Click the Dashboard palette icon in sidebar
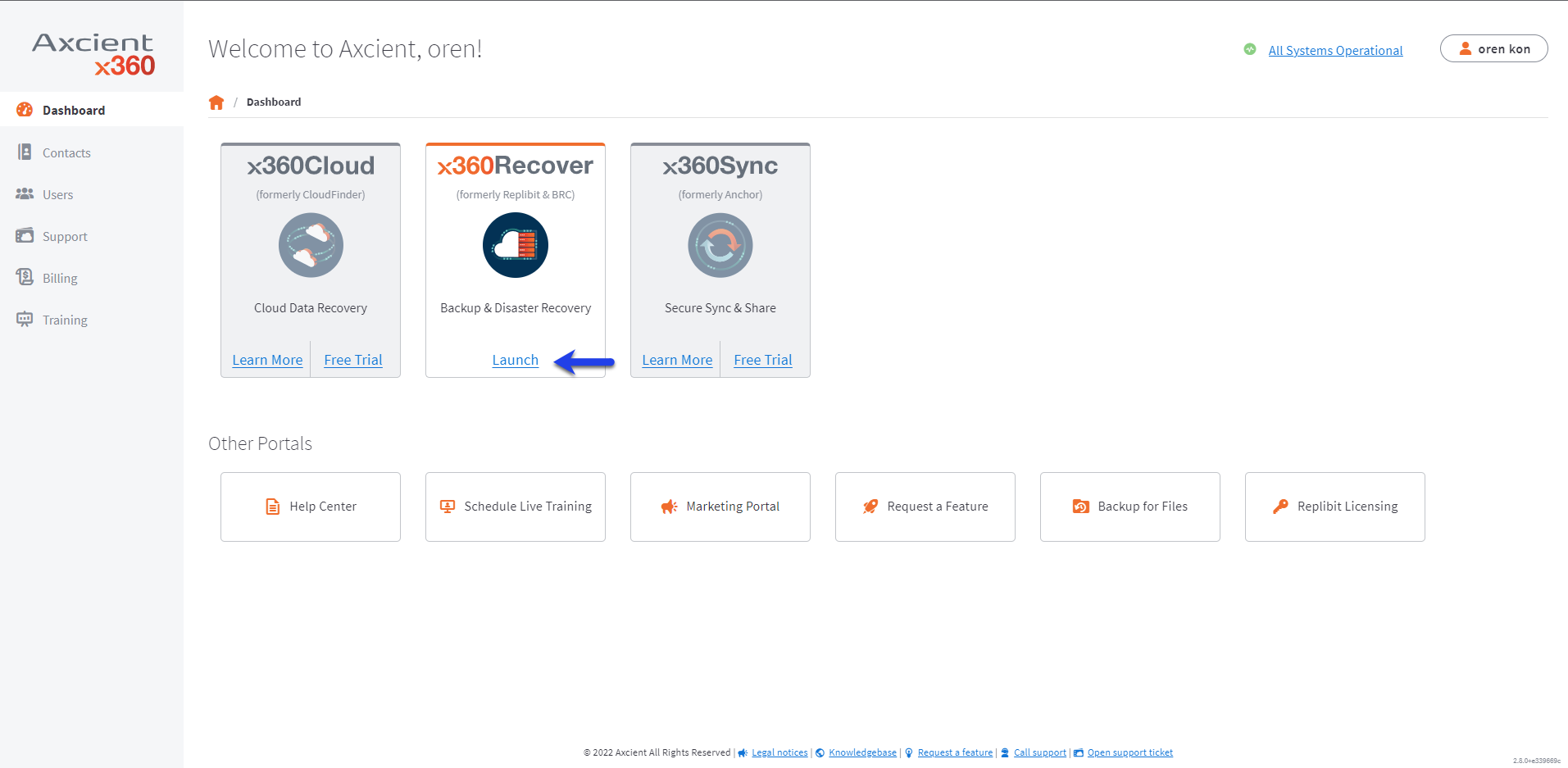 [x=25, y=110]
